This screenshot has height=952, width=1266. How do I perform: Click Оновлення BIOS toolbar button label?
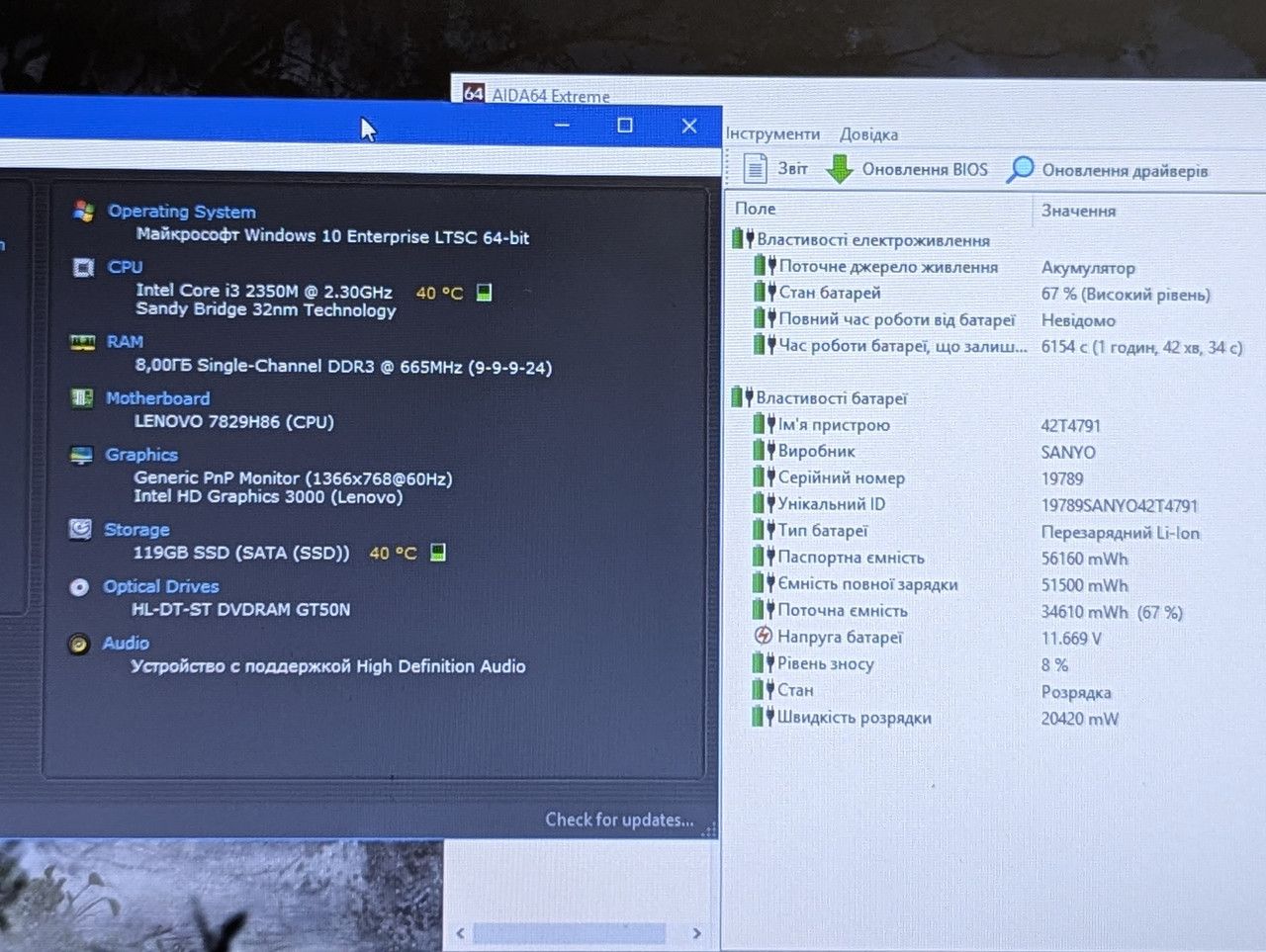(x=925, y=170)
